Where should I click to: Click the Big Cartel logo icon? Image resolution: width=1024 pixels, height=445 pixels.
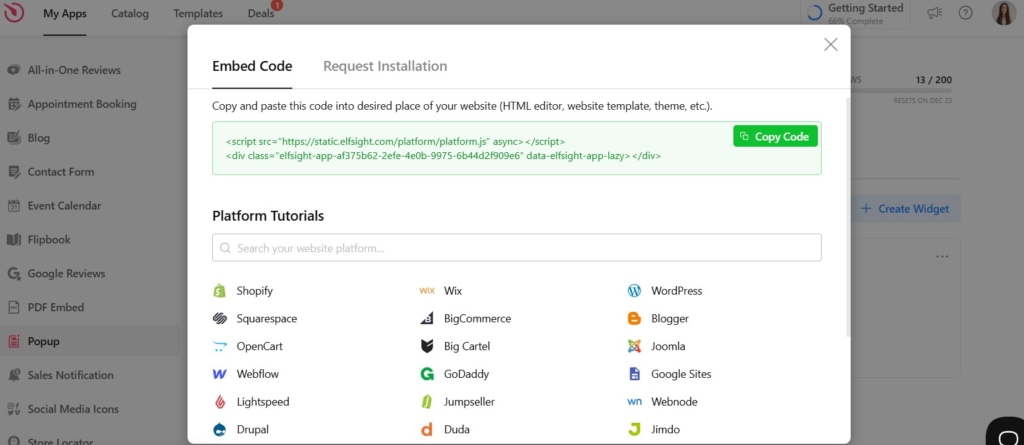(x=426, y=346)
